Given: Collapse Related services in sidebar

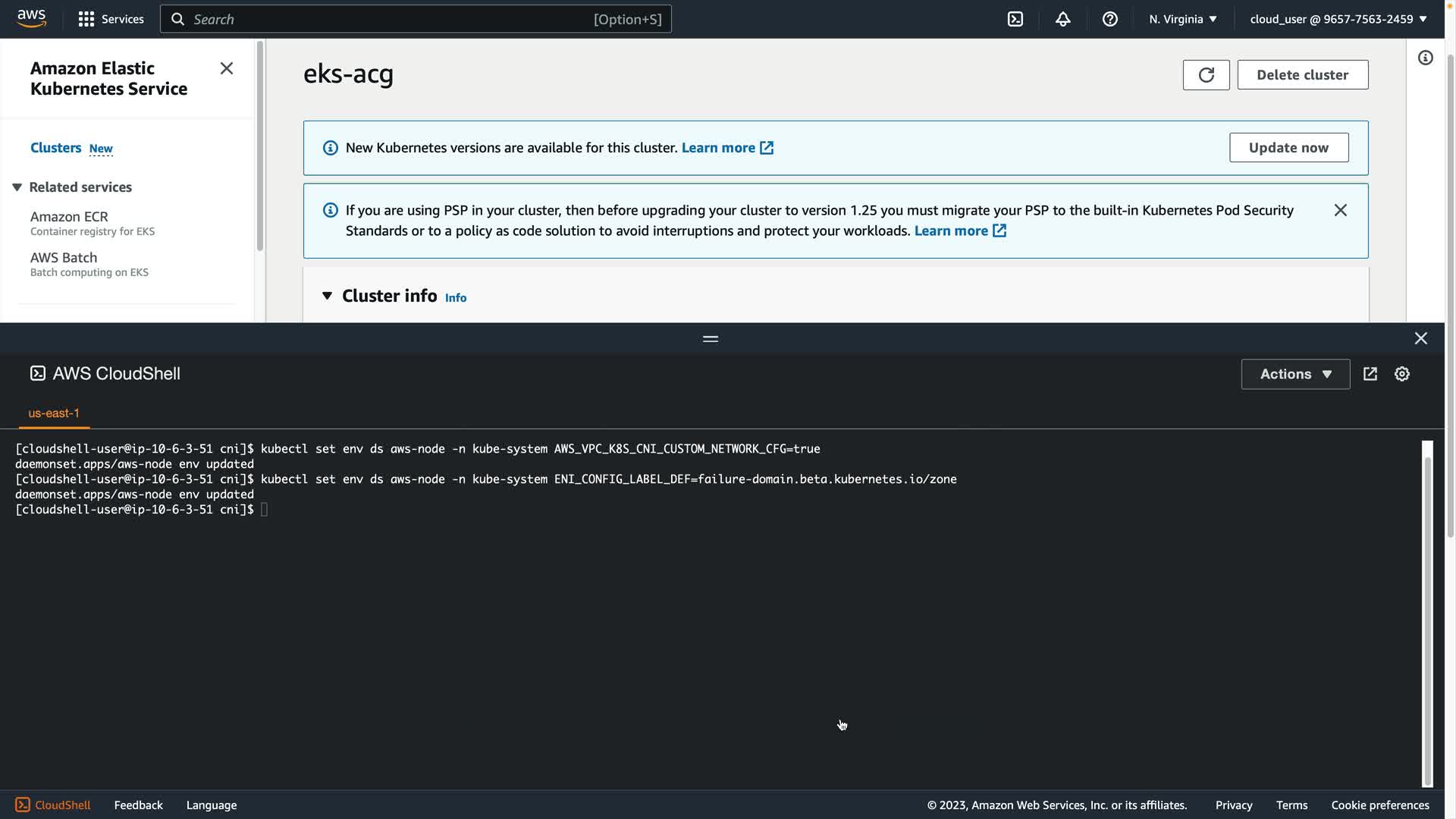Looking at the screenshot, I should coord(17,187).
